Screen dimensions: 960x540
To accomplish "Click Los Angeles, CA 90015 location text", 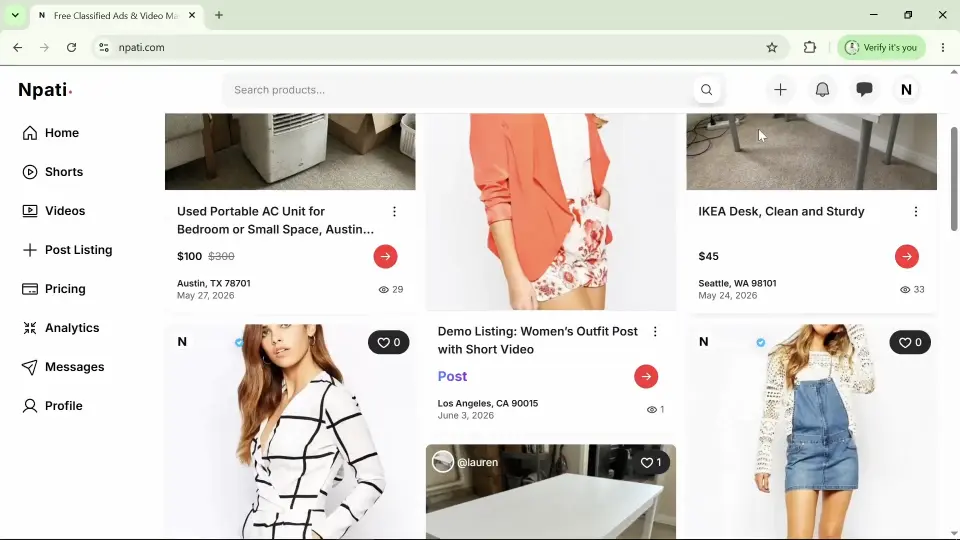I will [487, 403].
